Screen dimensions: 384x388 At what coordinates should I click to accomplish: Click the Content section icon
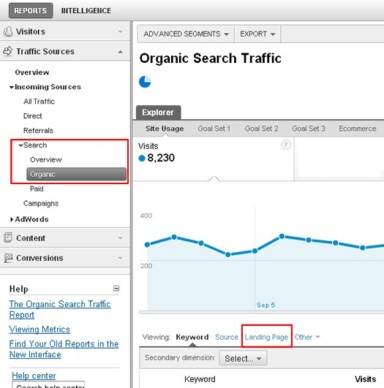(x=8, y=238)
